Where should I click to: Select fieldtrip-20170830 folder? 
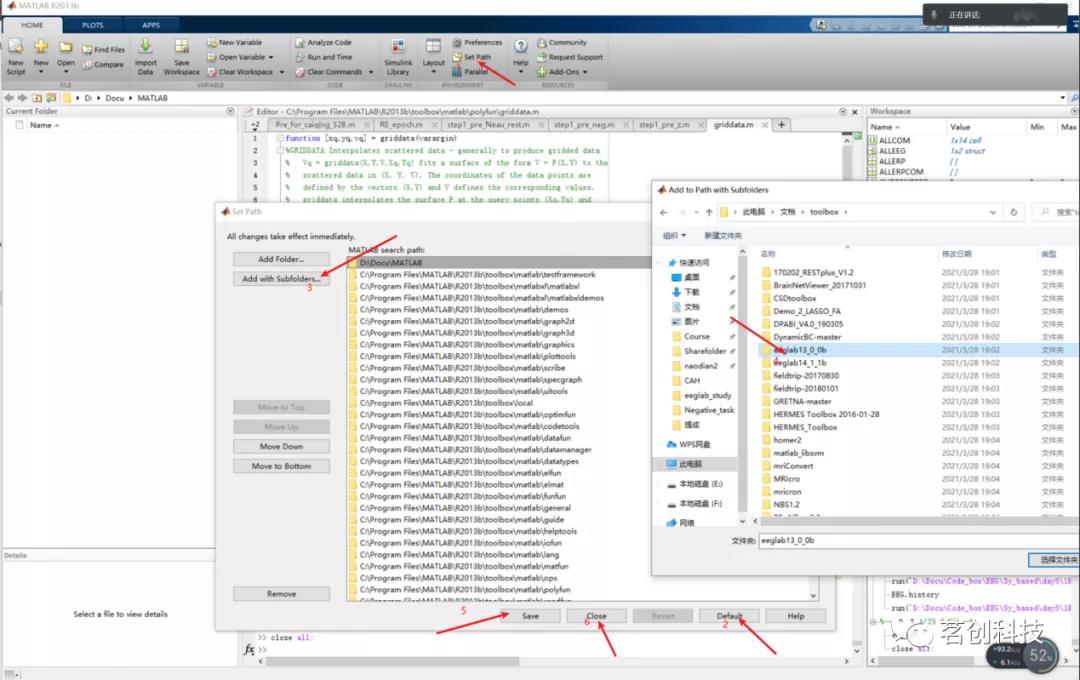pos(806,375)
